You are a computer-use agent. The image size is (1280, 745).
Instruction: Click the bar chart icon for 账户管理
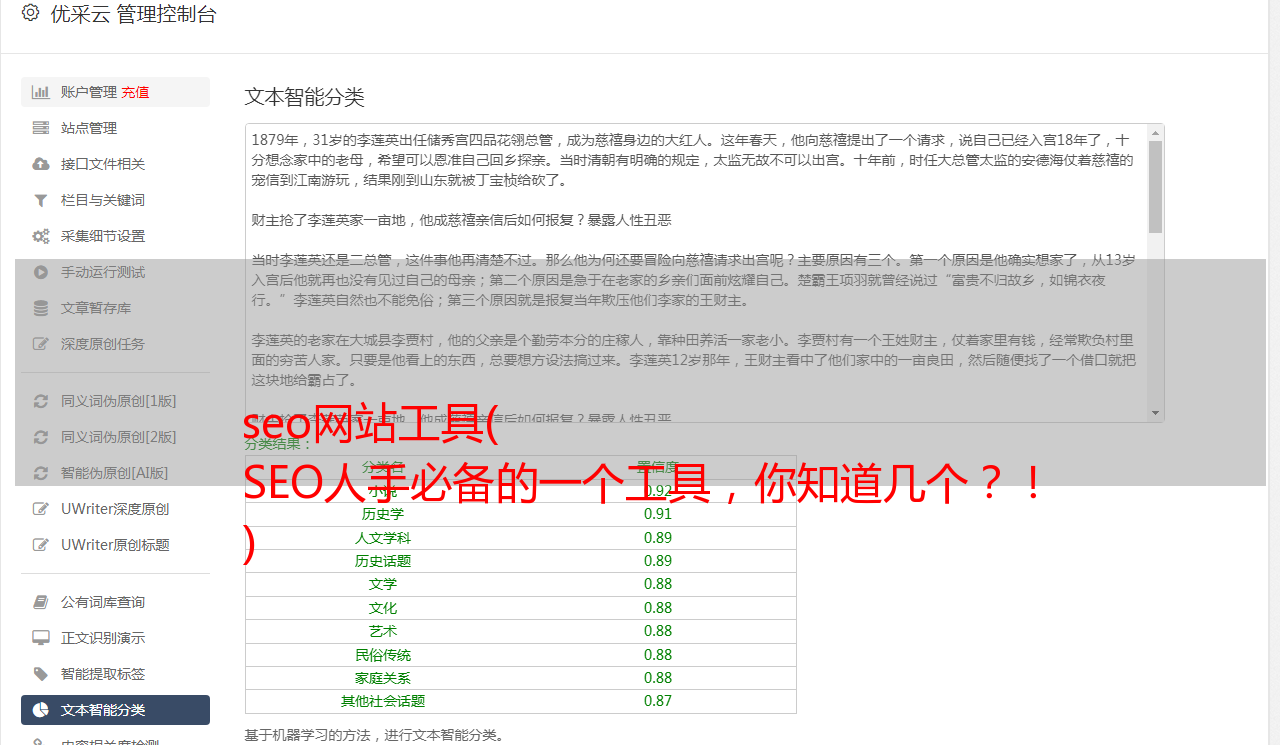pyautogui.click(x=41, y=92)
